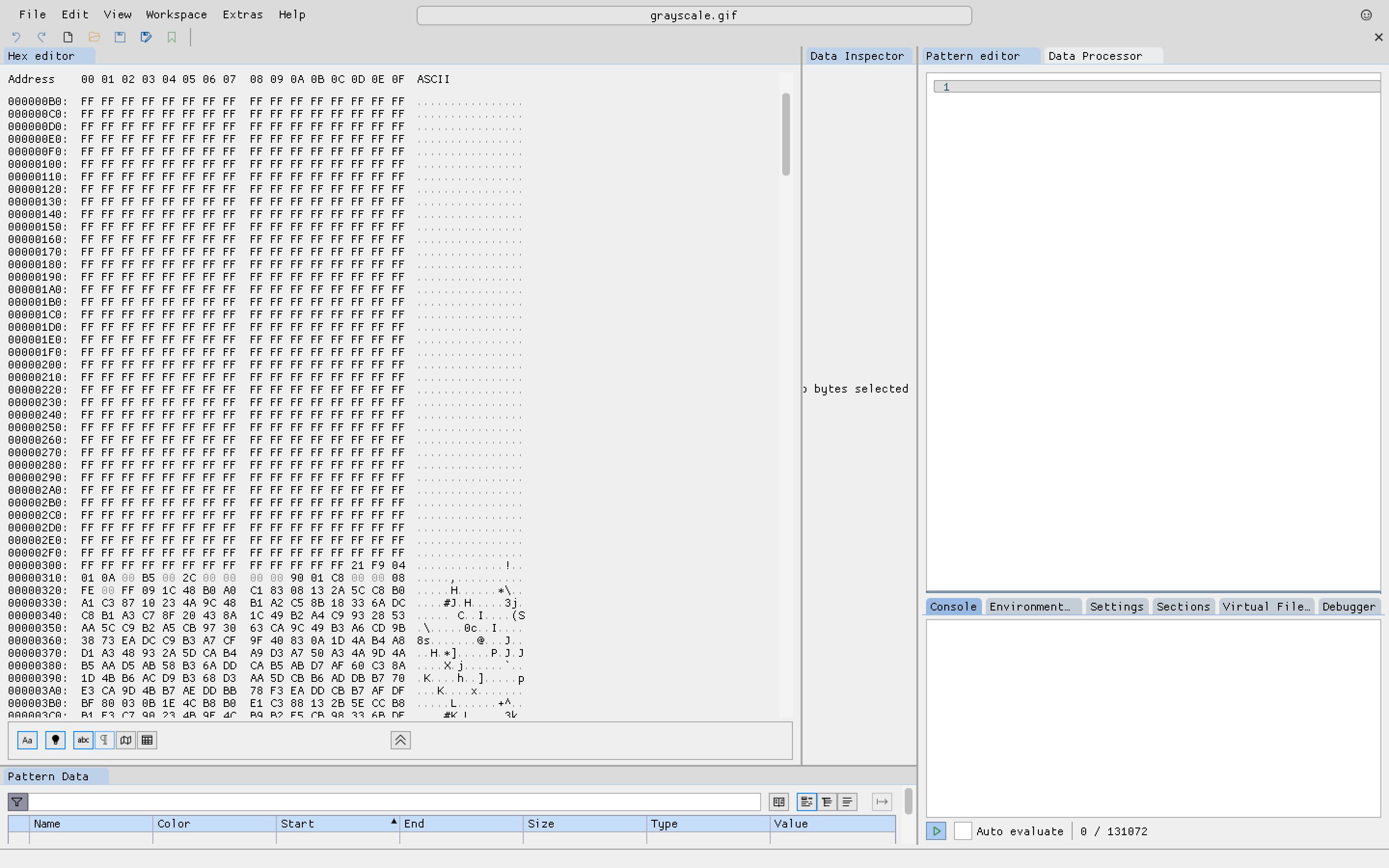Viewport: 1389px width, 868px height.
Task: Toggle the abc ASCII column button
Action: pyautogui.click(x=83, y=740)
